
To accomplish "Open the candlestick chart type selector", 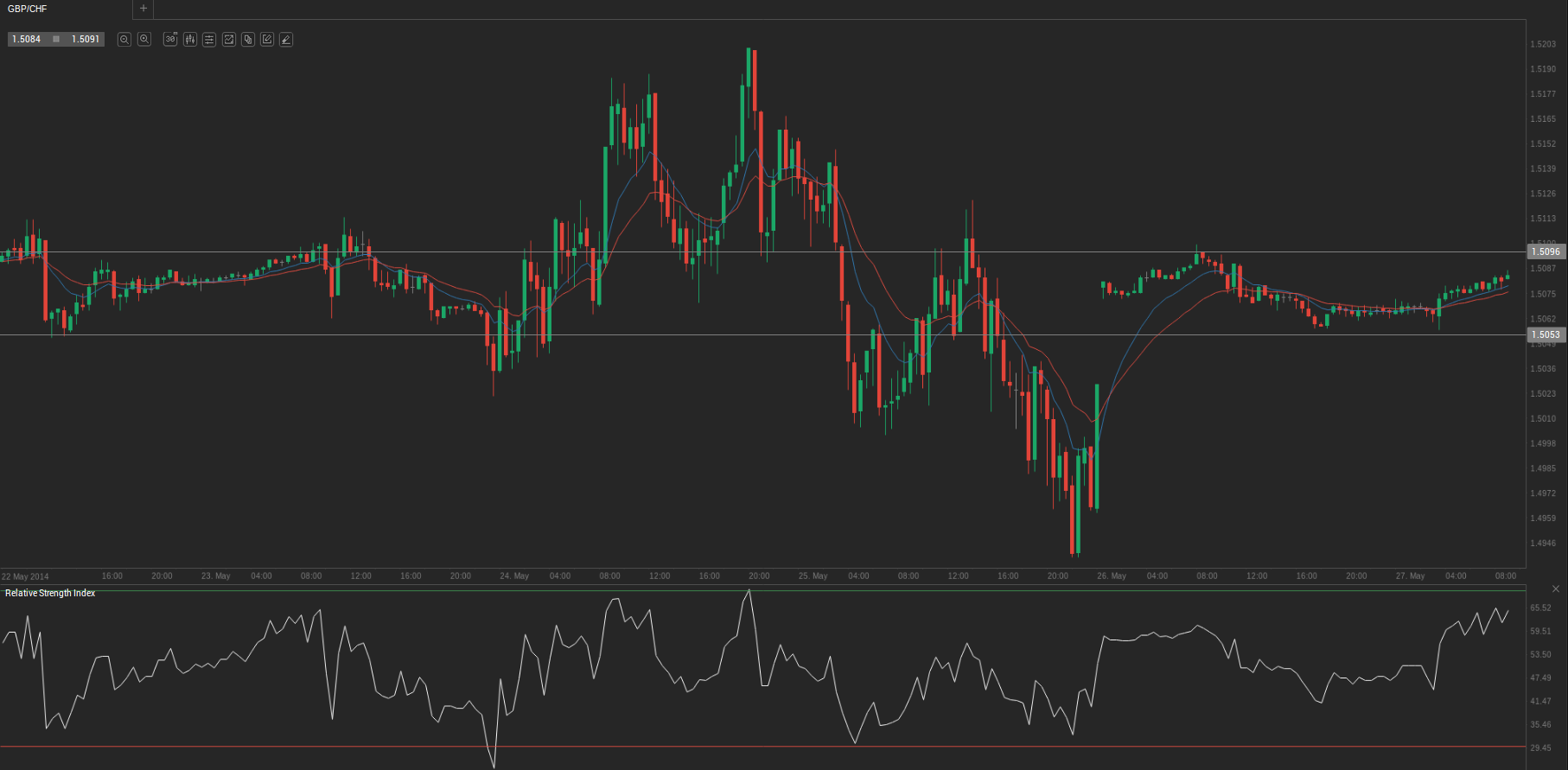I will tap(190, 40).
